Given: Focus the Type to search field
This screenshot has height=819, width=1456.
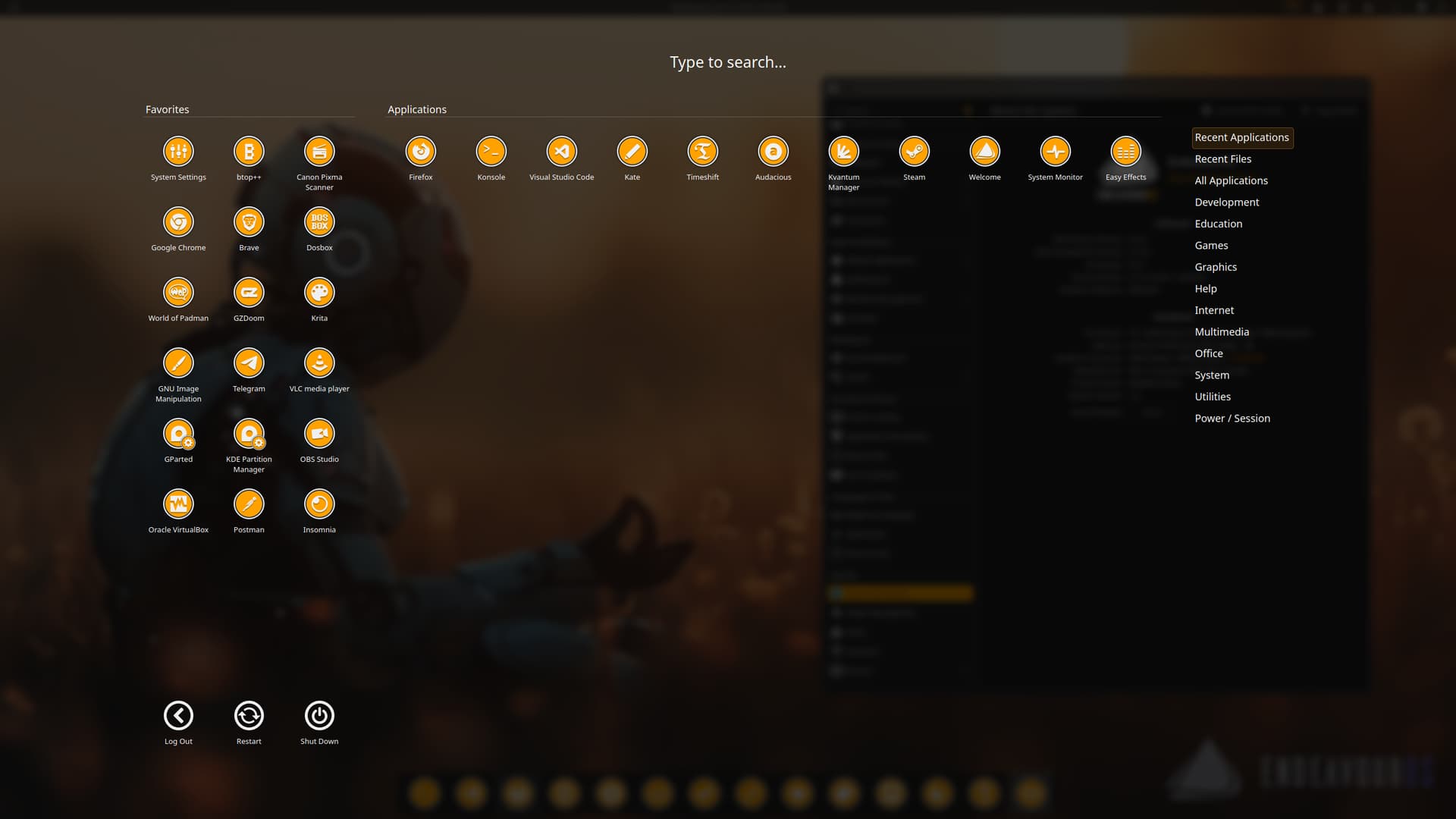Looking at the screenshot, I should coord(727,62).
